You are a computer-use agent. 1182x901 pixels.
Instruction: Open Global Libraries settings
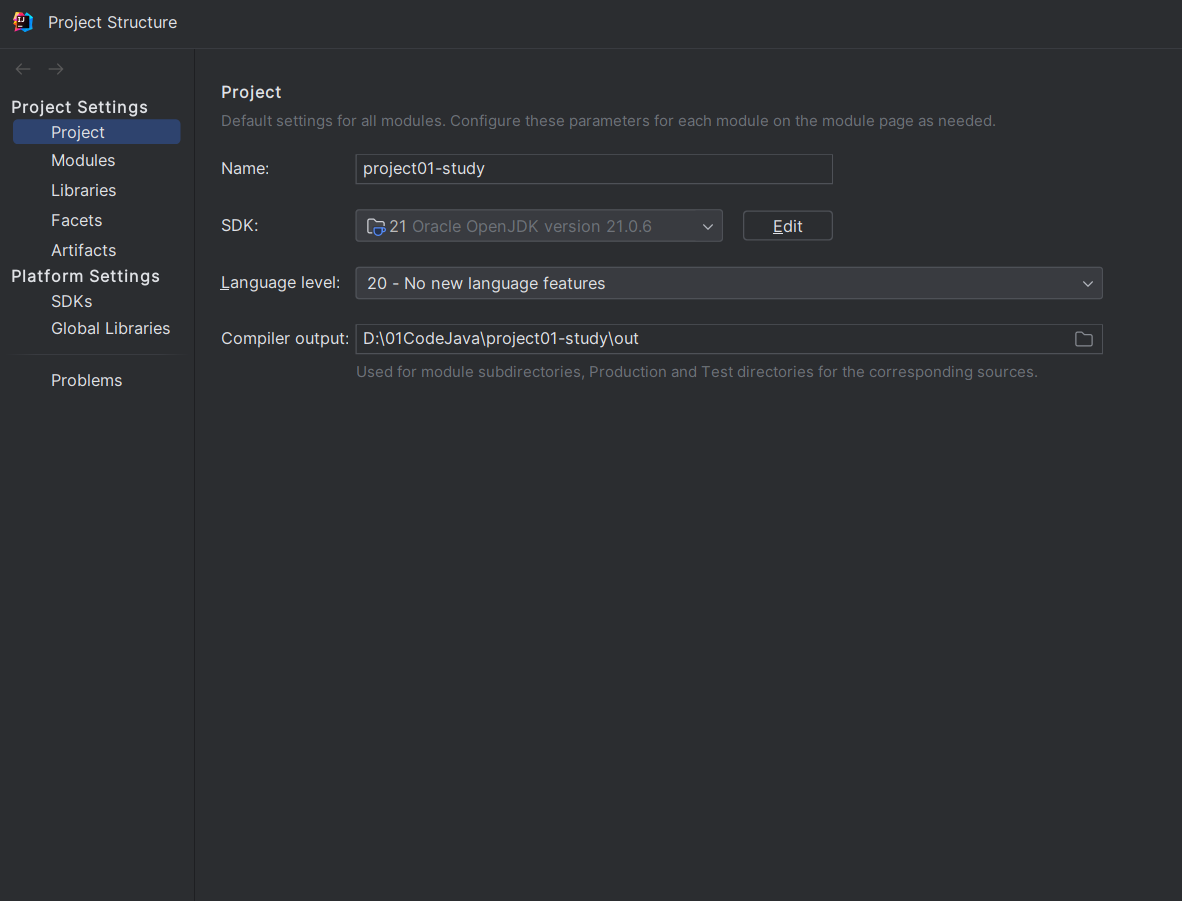111,329
